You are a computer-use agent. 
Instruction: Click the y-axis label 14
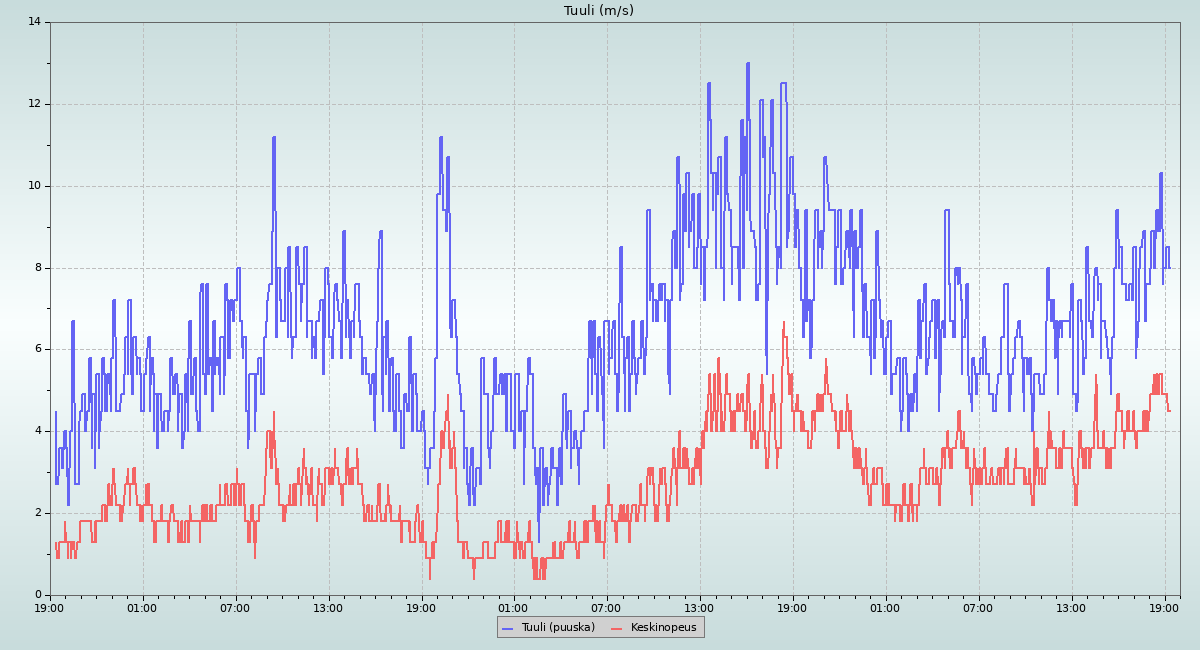coord(34,22)
